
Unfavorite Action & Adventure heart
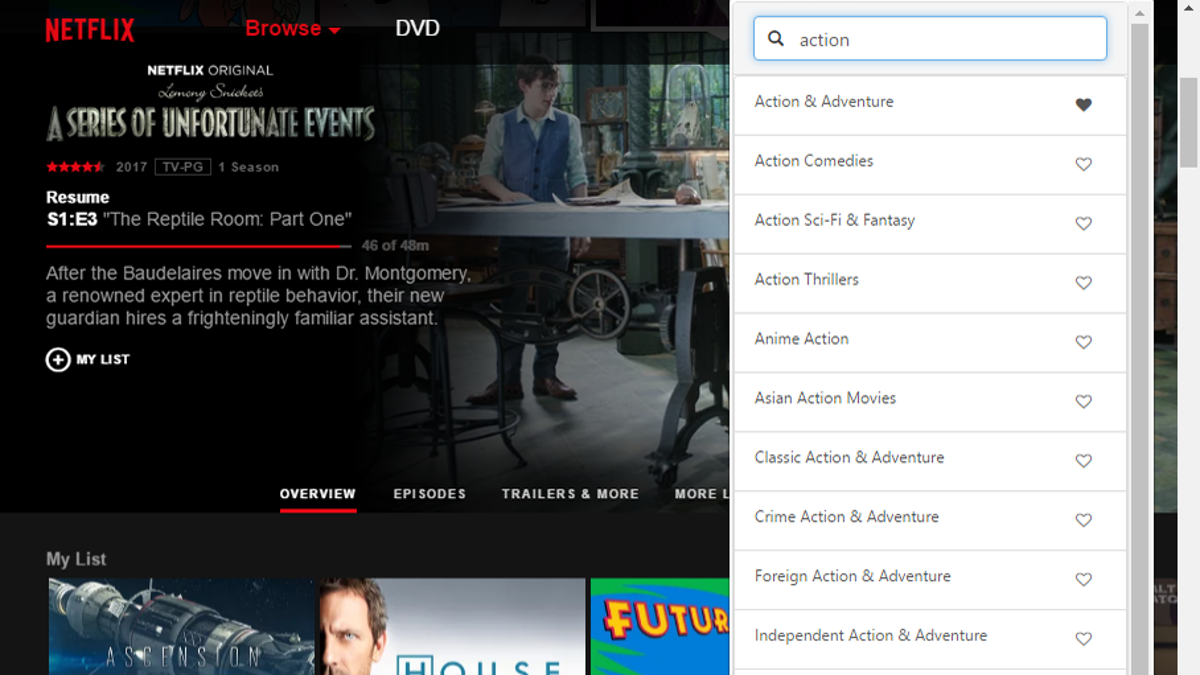tap(1083, 105)
